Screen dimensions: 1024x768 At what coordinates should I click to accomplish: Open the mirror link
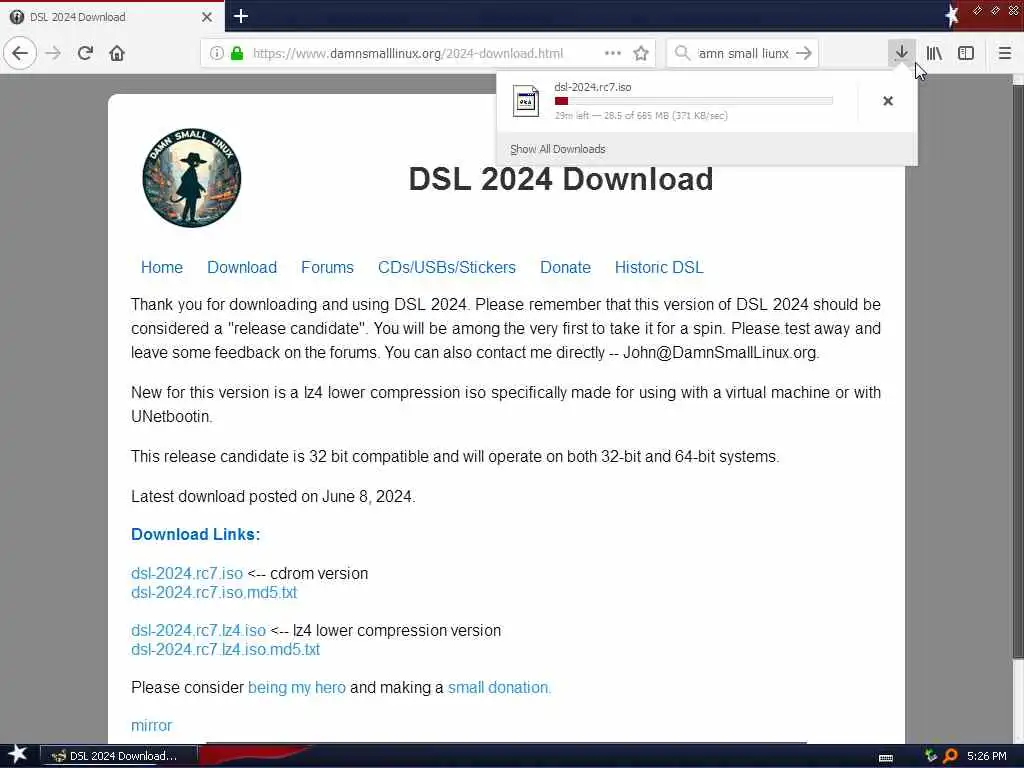[x=151, y=726]
